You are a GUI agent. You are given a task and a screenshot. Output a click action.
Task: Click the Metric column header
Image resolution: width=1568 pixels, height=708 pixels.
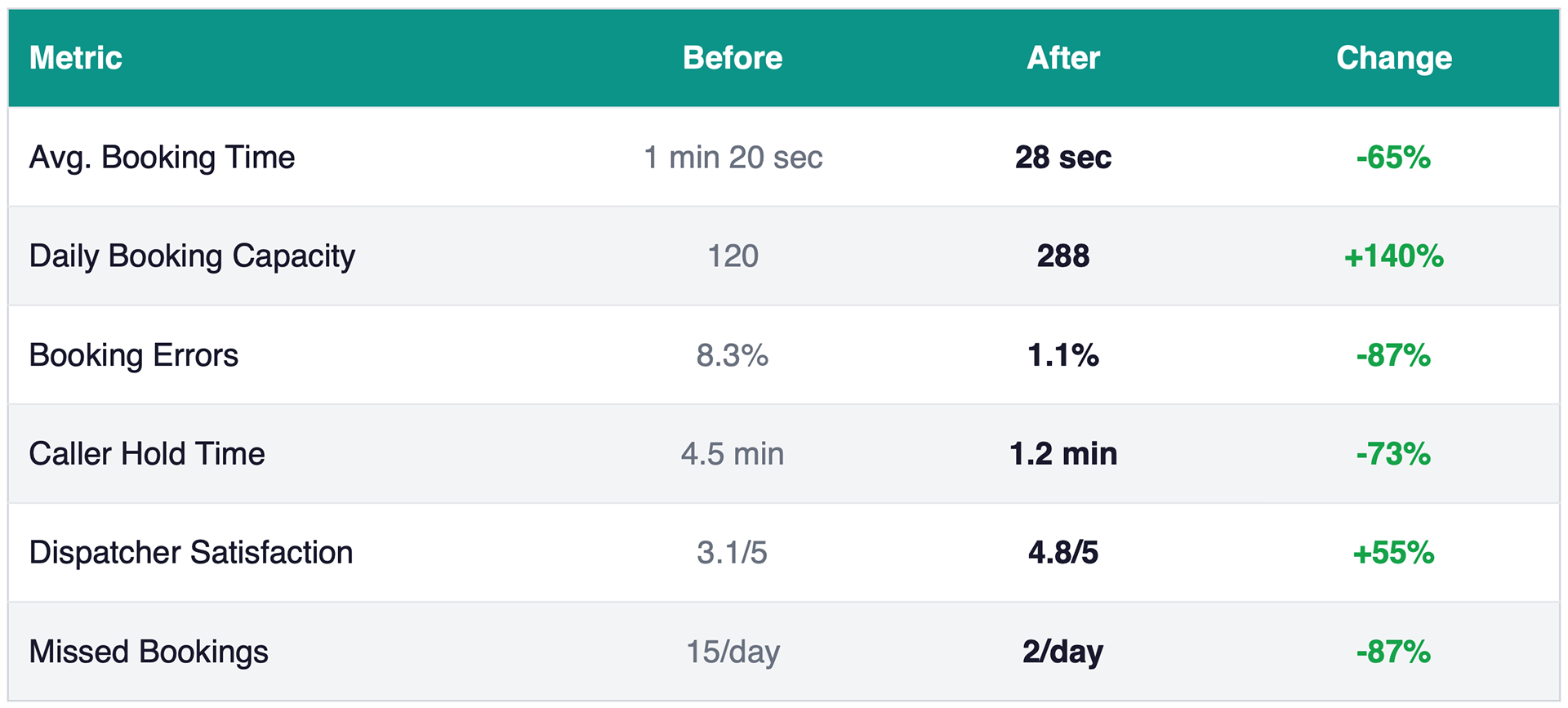point(76,58)
